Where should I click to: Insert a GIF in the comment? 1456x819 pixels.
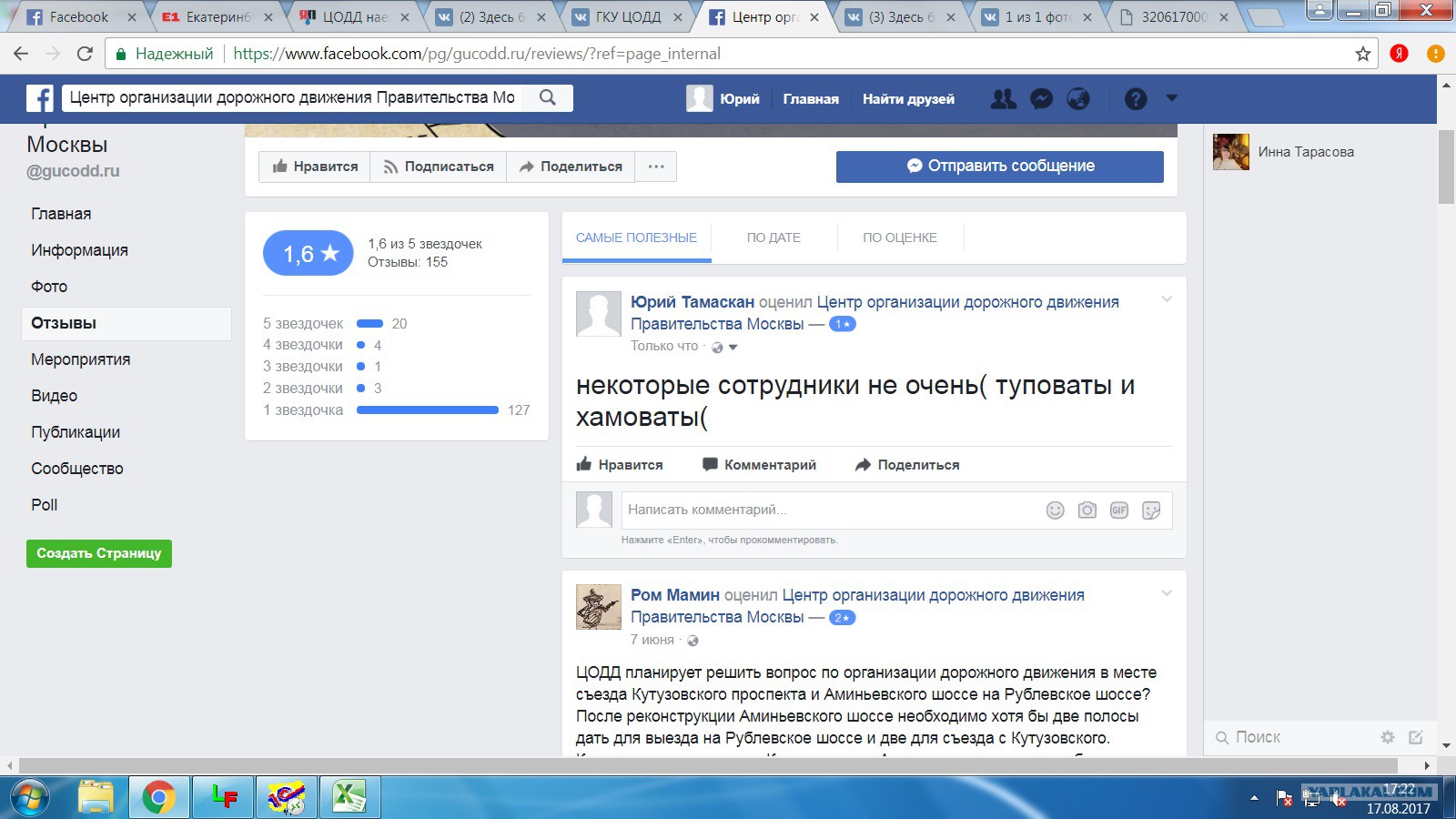(1119, 511)
